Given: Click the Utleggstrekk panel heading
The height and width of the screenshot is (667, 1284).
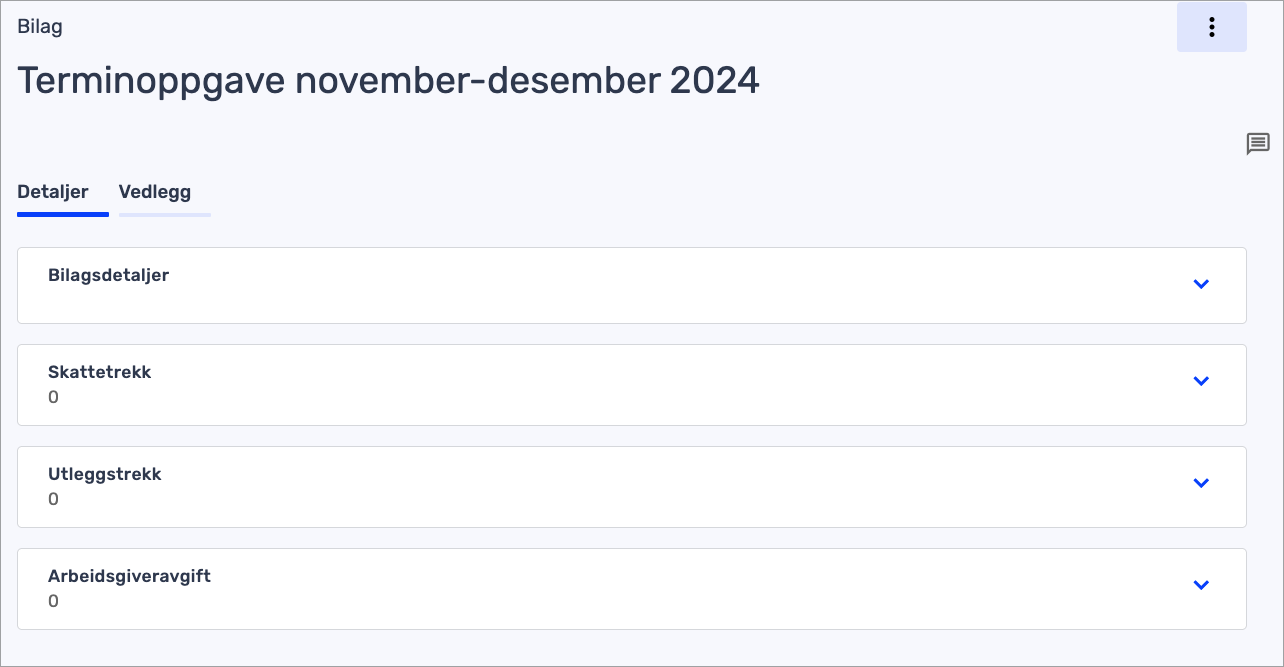Looking at the screenshot, I should click(104, 474).
